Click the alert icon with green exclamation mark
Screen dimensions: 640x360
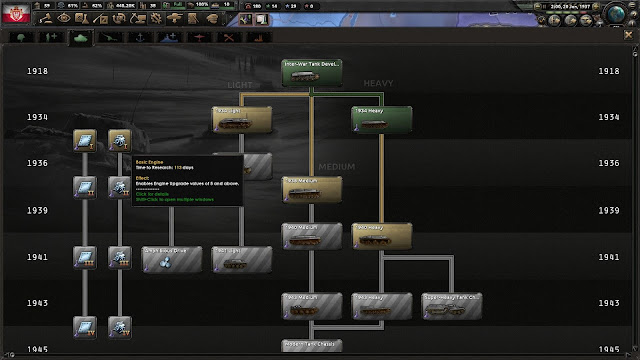pos(246,19)
